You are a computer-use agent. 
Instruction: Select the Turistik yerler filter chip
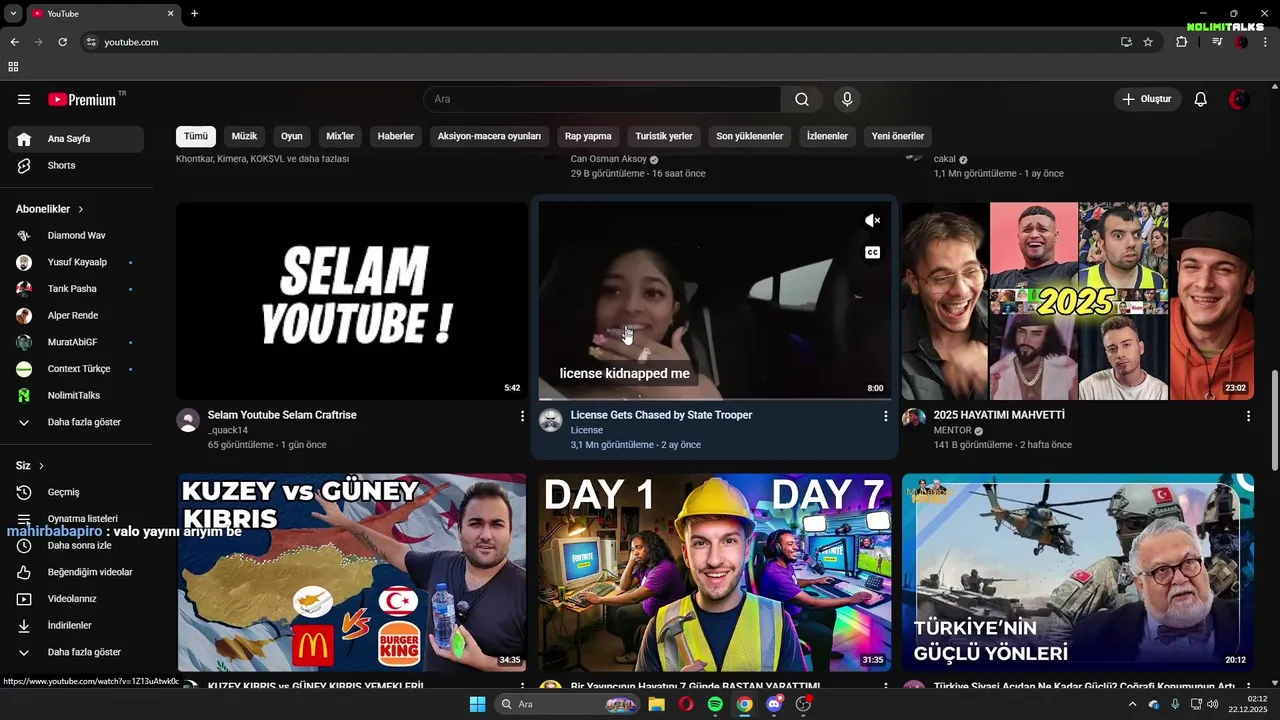[x=664, y=136]
